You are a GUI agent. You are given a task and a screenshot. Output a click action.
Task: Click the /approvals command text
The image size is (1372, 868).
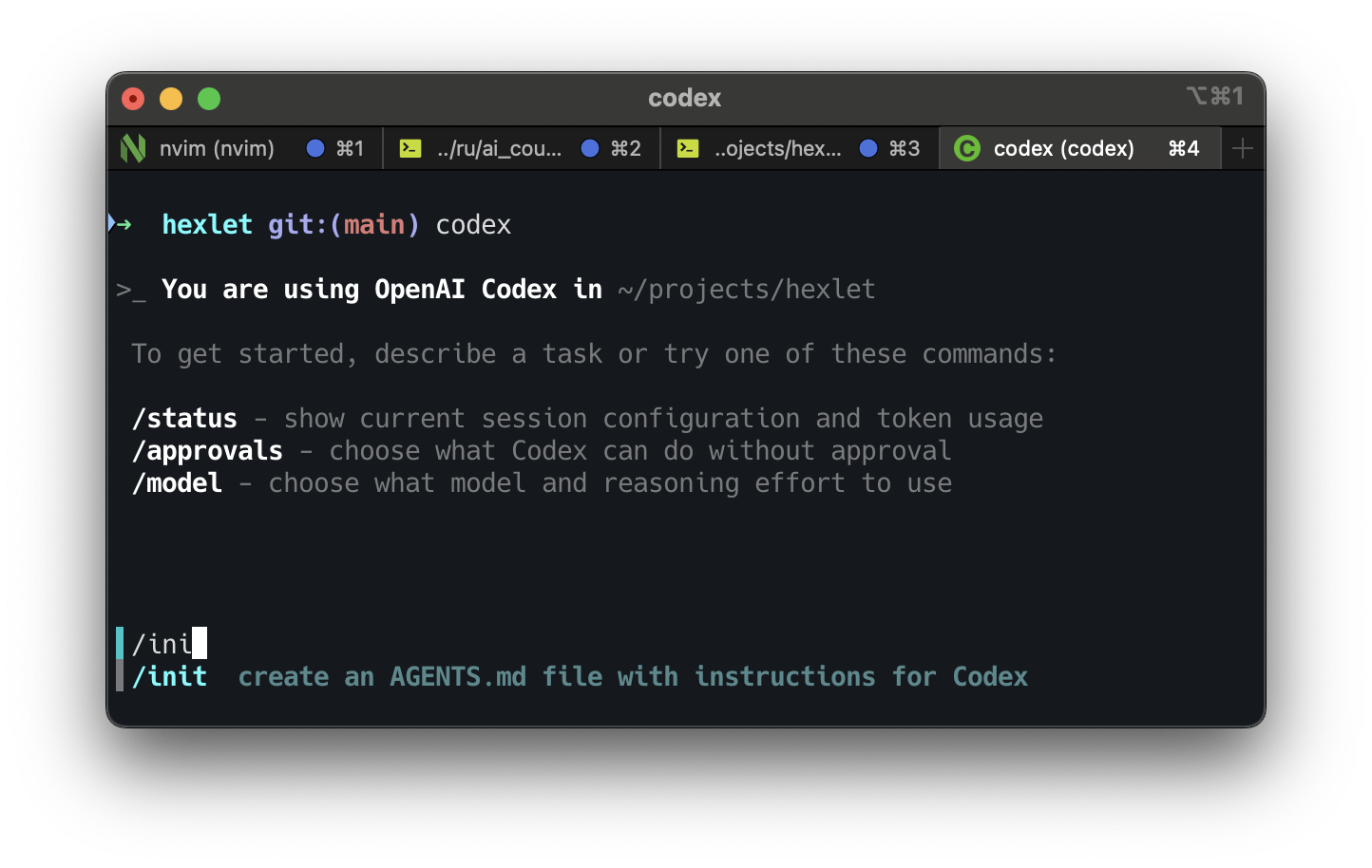[x=206, y=450]
